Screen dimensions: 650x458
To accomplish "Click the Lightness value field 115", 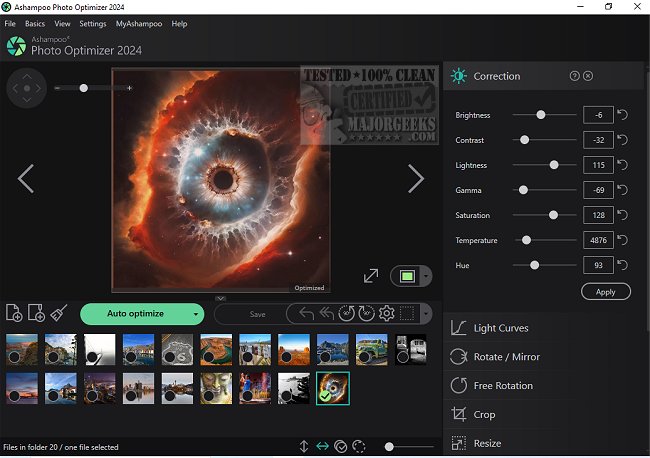I will click(598, 165).
